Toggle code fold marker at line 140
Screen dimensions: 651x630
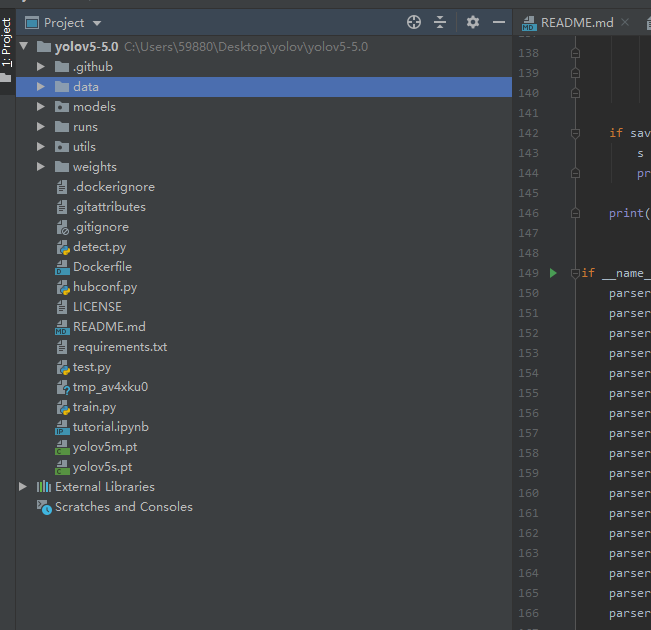point(575,93)
